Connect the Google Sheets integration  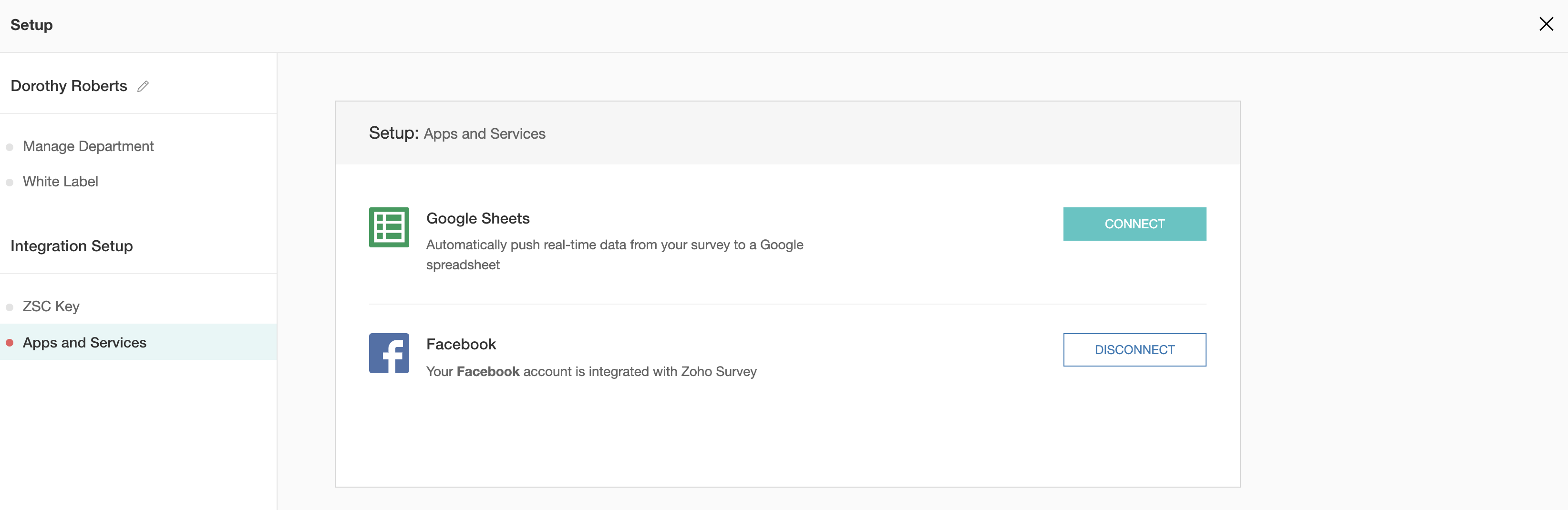tap(1134, 224)
